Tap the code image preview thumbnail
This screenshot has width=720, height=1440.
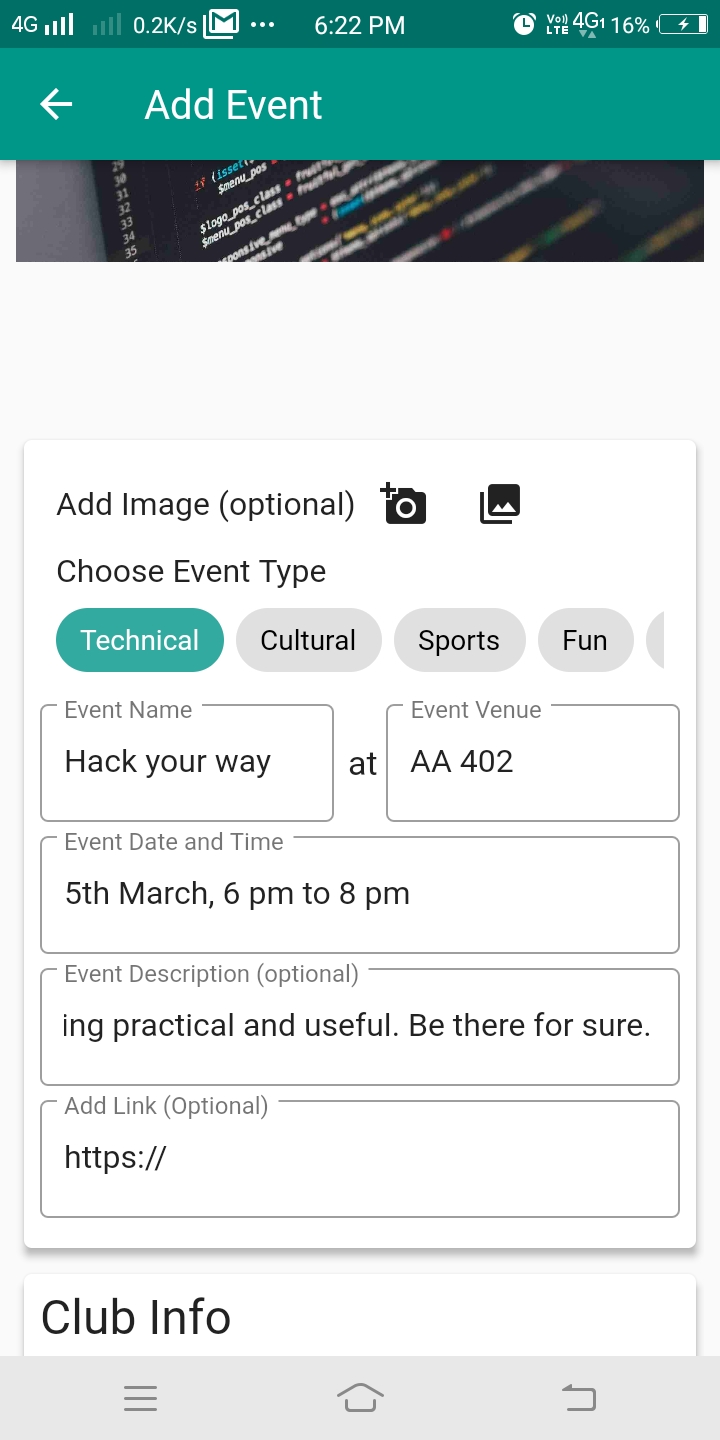click(360, 211)
